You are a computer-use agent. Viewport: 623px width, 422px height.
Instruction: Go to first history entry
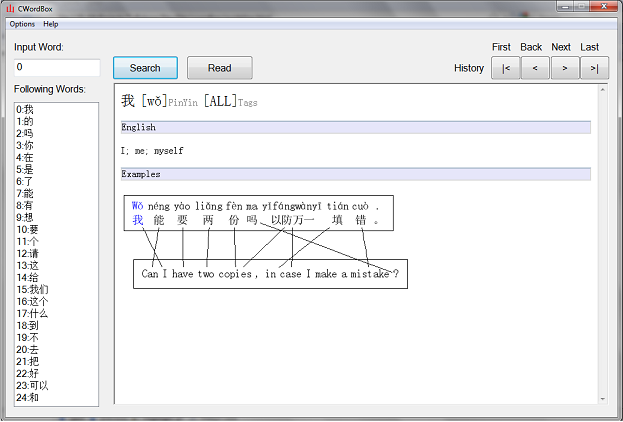[x=506, y=68]
